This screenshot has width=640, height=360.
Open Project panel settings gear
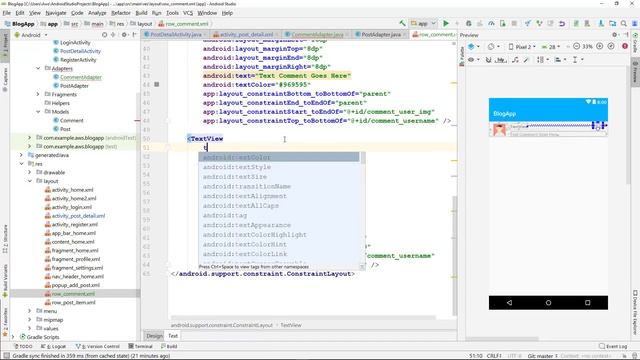click(x=124, y=35)
